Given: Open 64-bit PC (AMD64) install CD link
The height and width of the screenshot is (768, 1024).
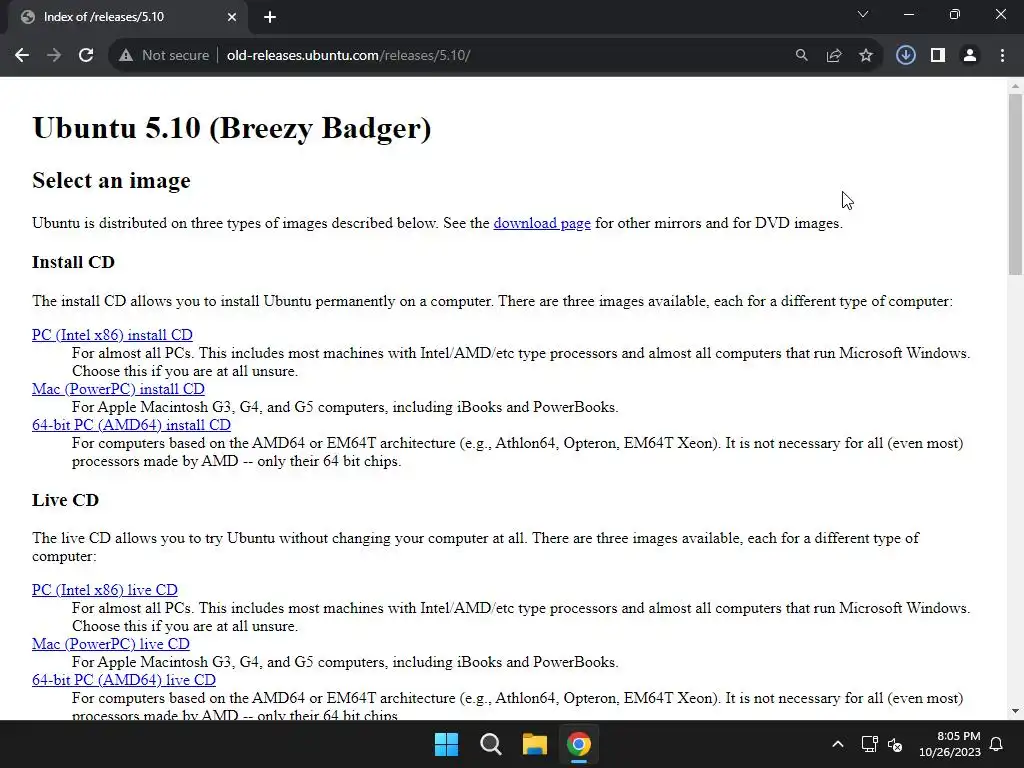Looking at the screenshot, I should pos(131,425).
